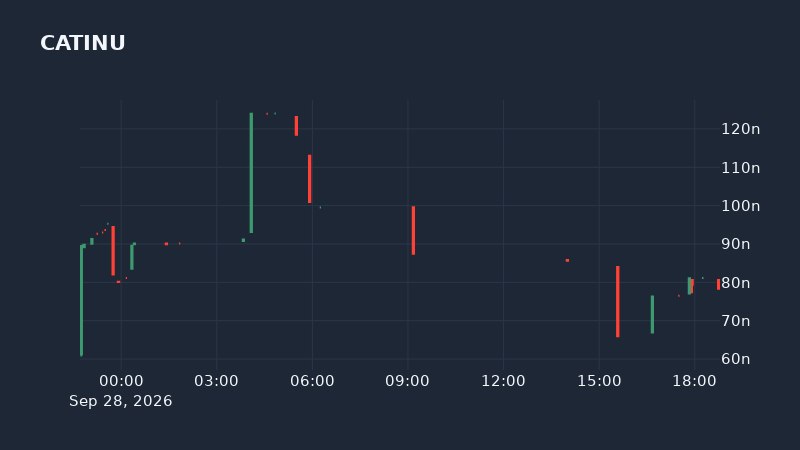Click the Sep 28, 2026 date label
Viewport: 800px width, 450px height.
pyautogui.click(x=120, y=401)
